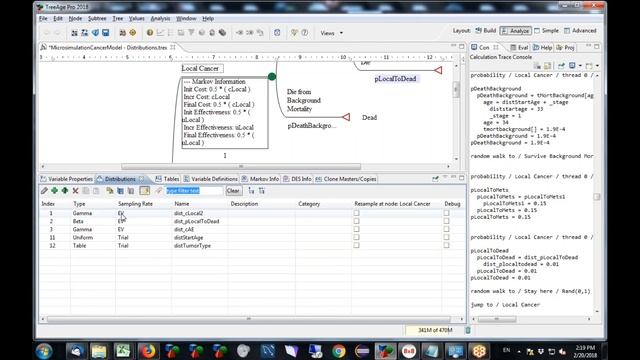
Task: Click the yellow gear icon in main toolbar
Action: [133, 33]
